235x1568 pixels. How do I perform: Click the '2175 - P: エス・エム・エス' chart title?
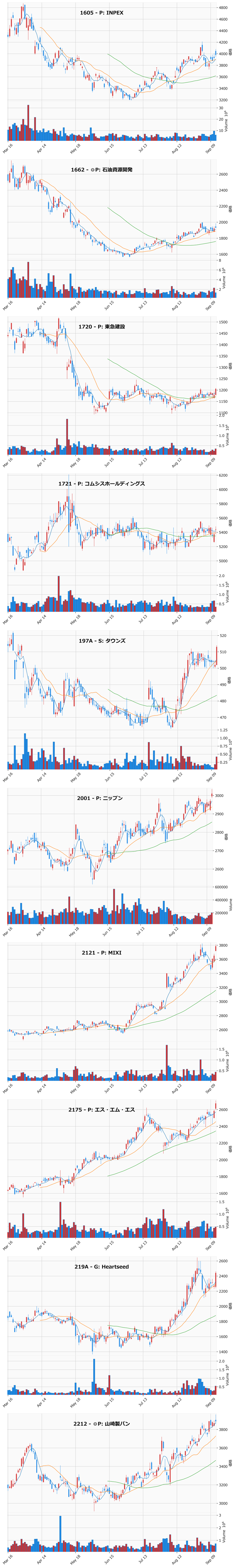coord(102,1110)
